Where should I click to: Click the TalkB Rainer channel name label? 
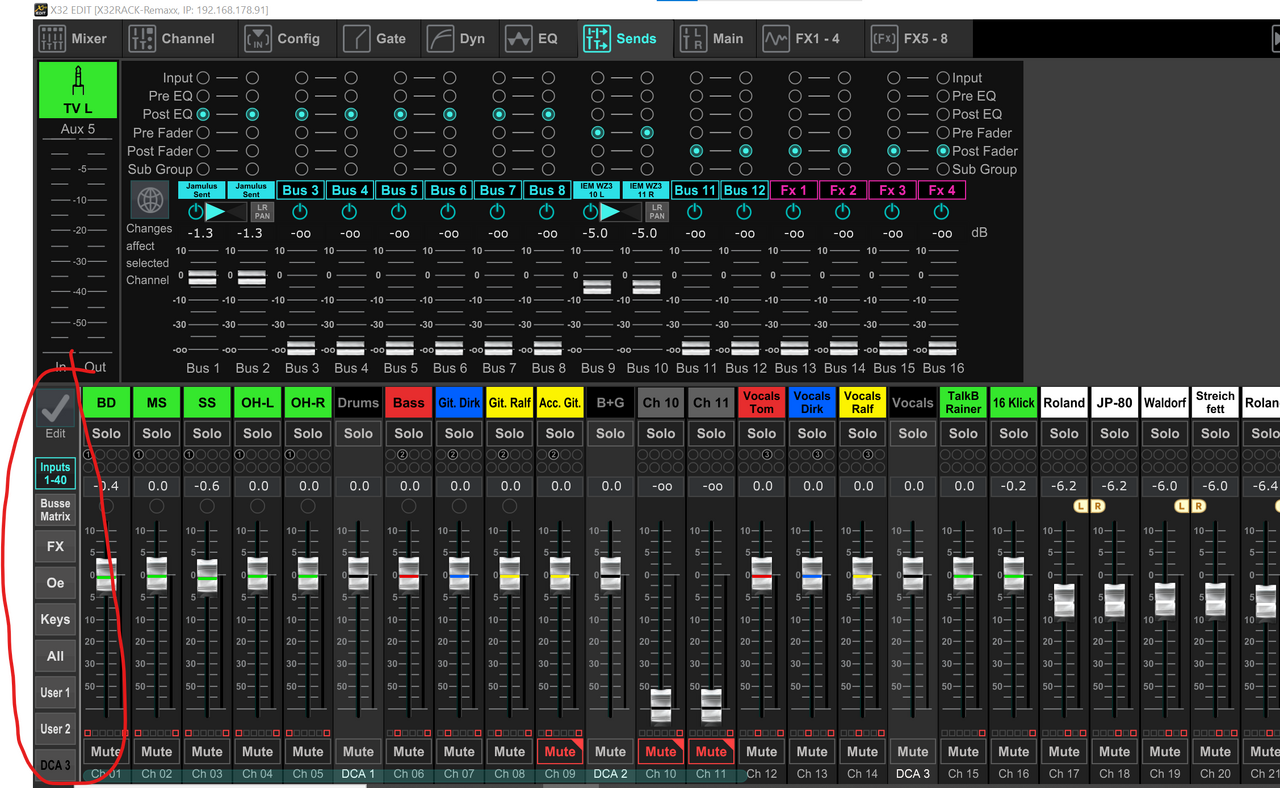[x=963, y=403]
